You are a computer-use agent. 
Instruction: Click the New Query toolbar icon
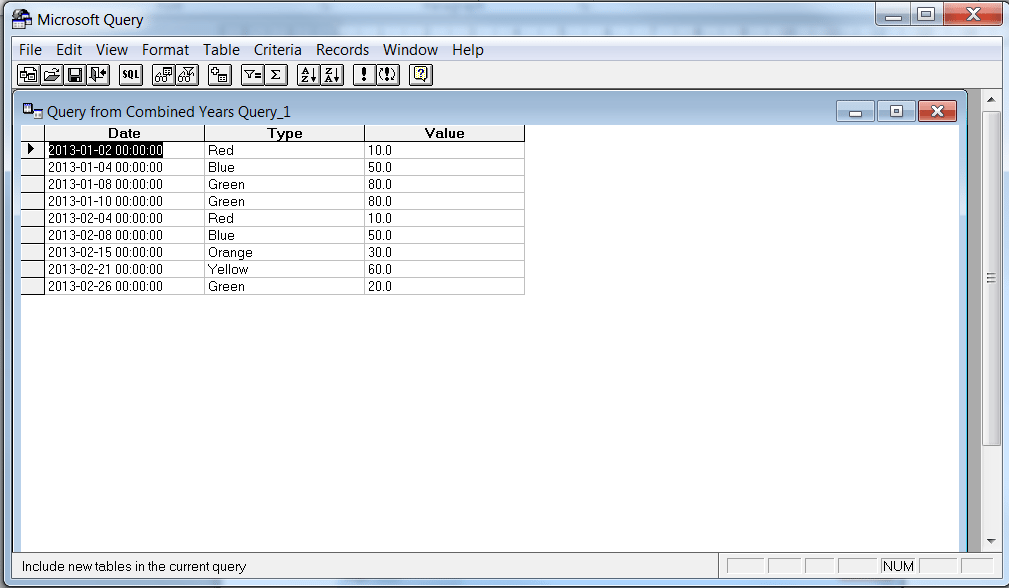pos(28,75)
